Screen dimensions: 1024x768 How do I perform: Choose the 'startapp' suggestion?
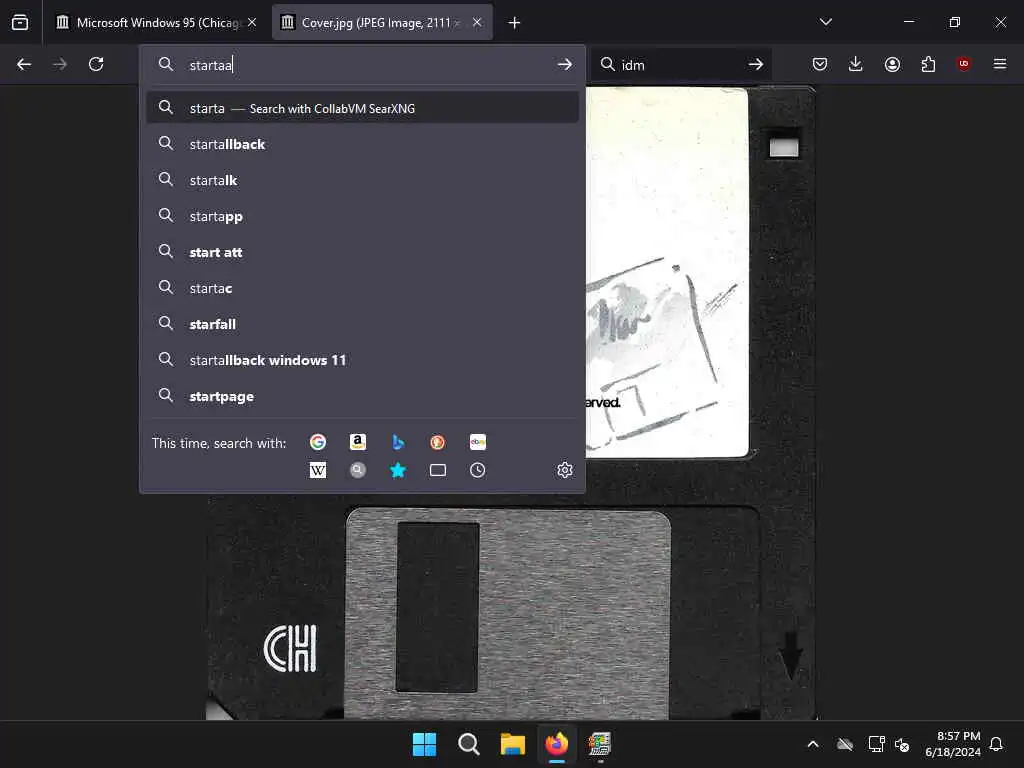click(362, 216)
